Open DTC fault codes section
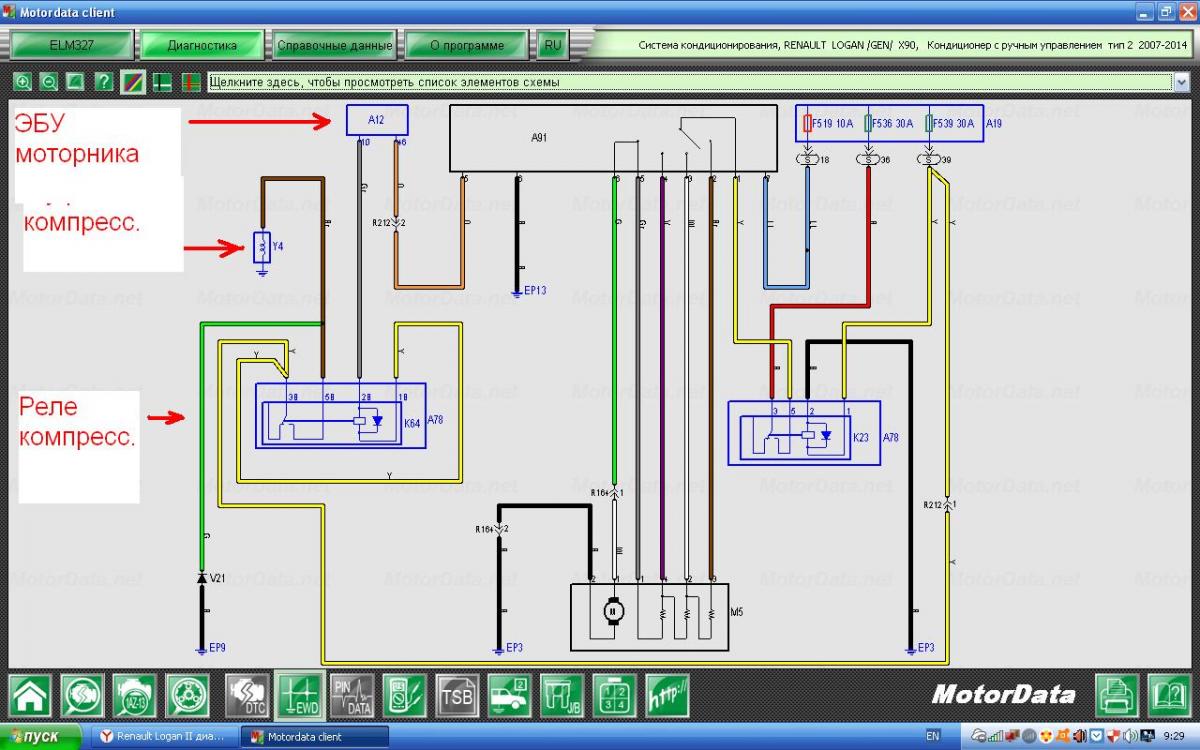 (x=246, y=695)
